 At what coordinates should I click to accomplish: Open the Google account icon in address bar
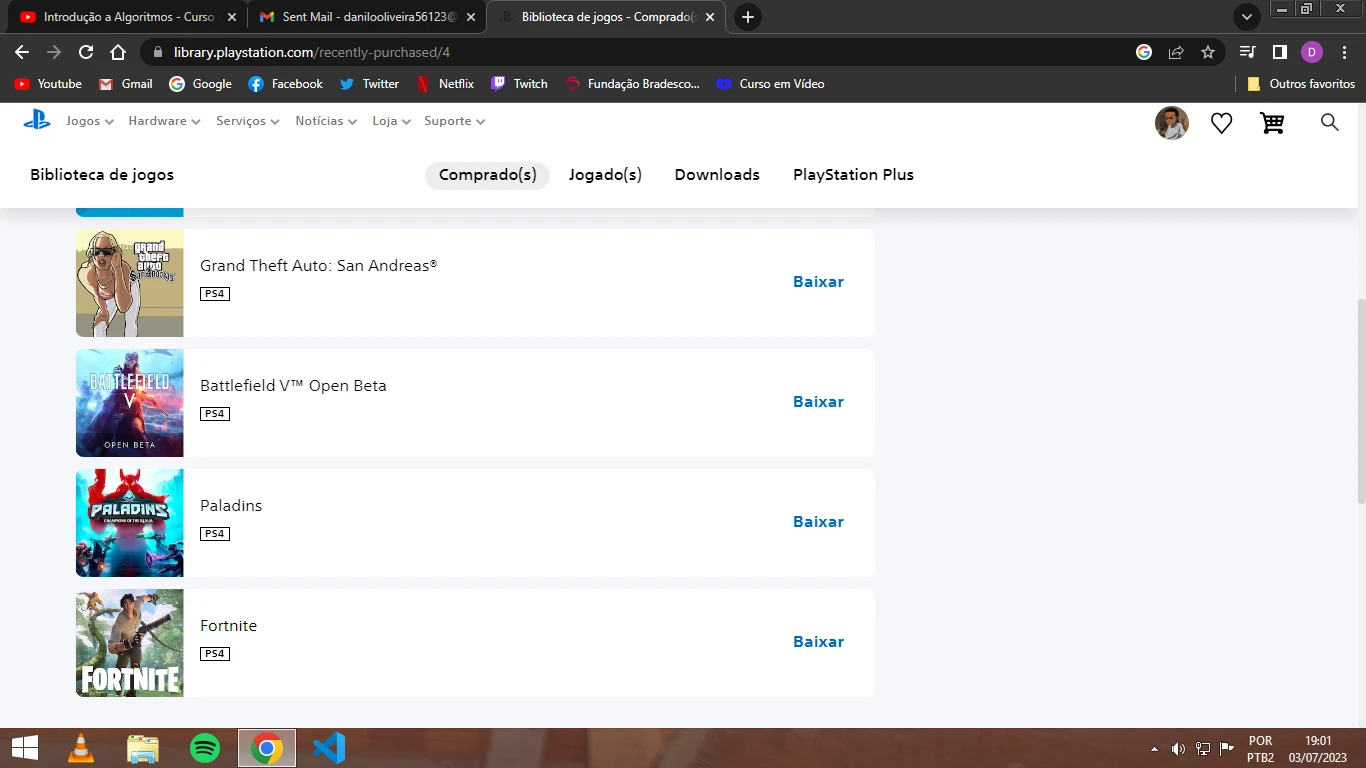(x=1144, y=52)
